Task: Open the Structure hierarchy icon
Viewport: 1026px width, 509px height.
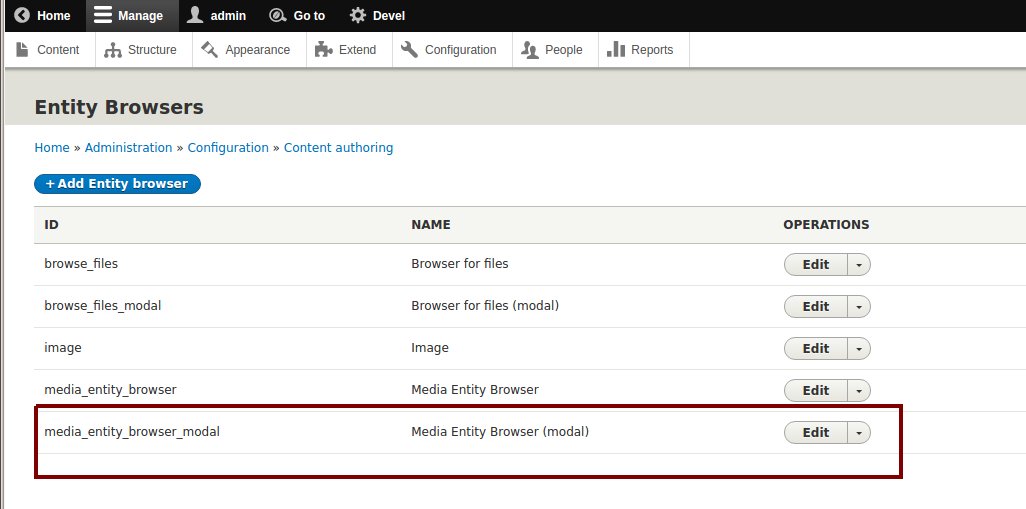Action: pos(113,50)
